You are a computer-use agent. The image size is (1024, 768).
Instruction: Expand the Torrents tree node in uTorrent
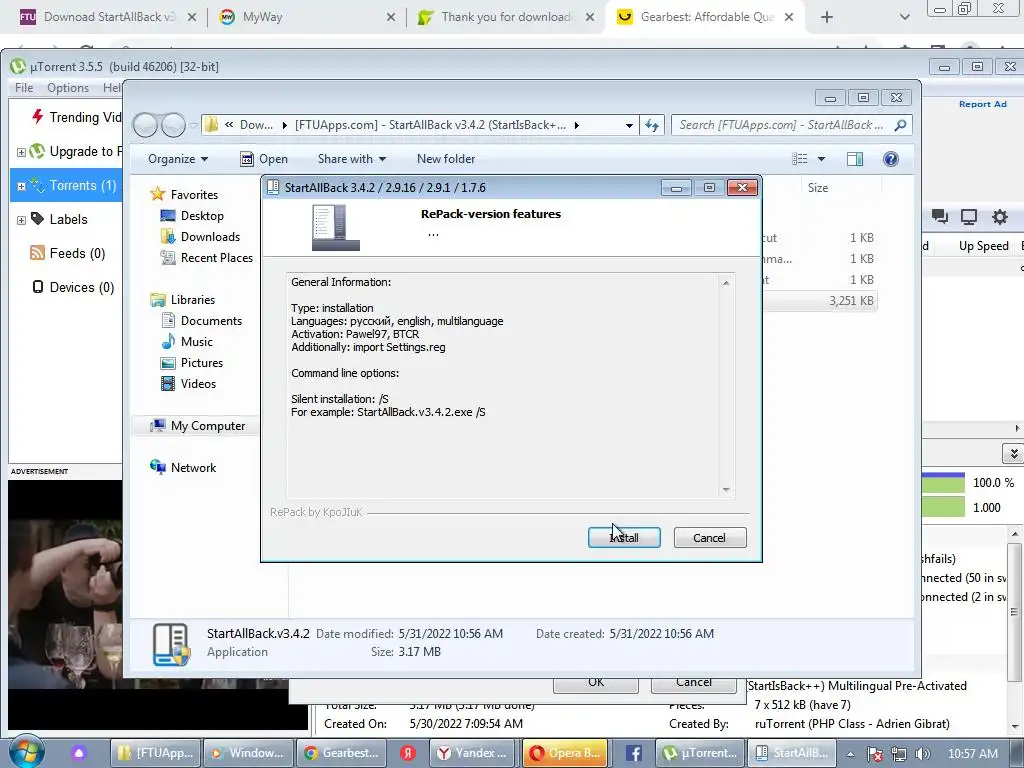21,186
